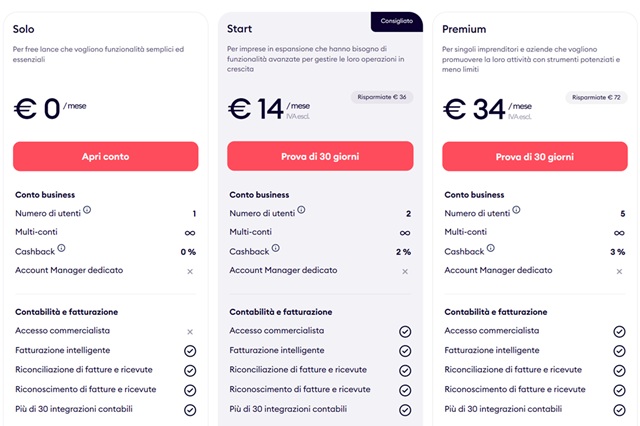The width and height of the screenshot is (640, 426).
Task: Click Start plan Riconciliazione di fatture checkmark
Action: (405, 370)
